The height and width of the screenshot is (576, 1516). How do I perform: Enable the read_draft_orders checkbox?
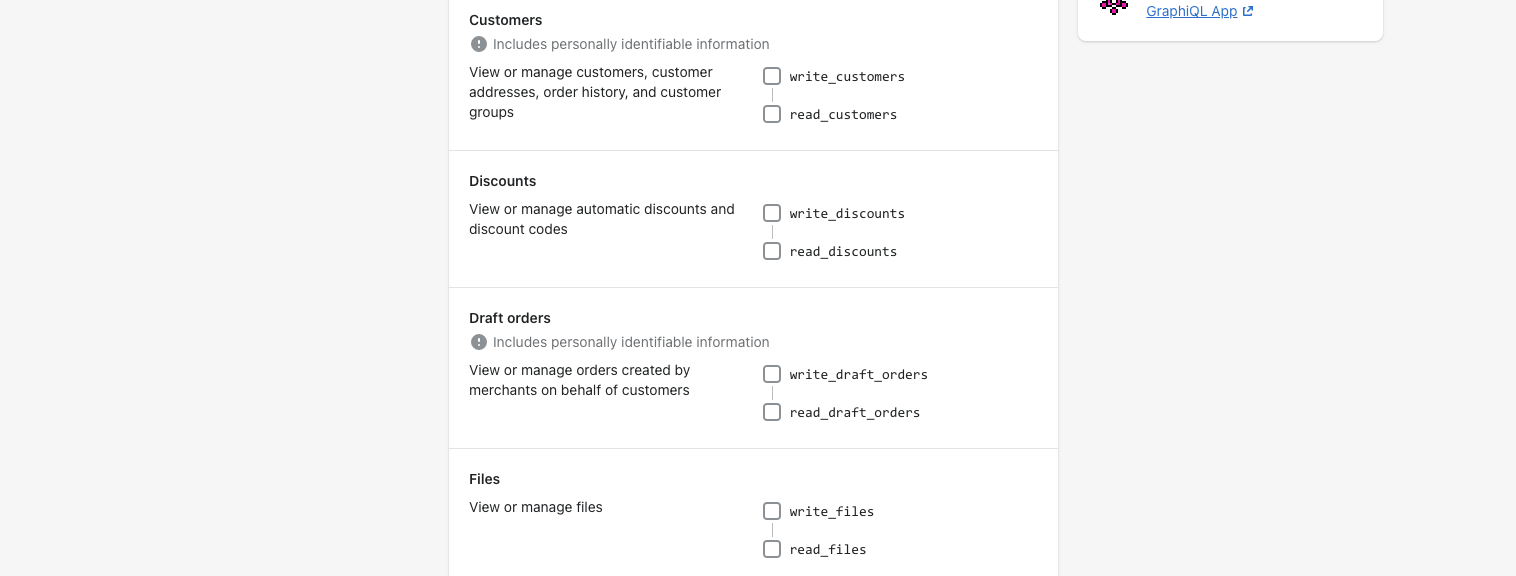tap(772, 412)
